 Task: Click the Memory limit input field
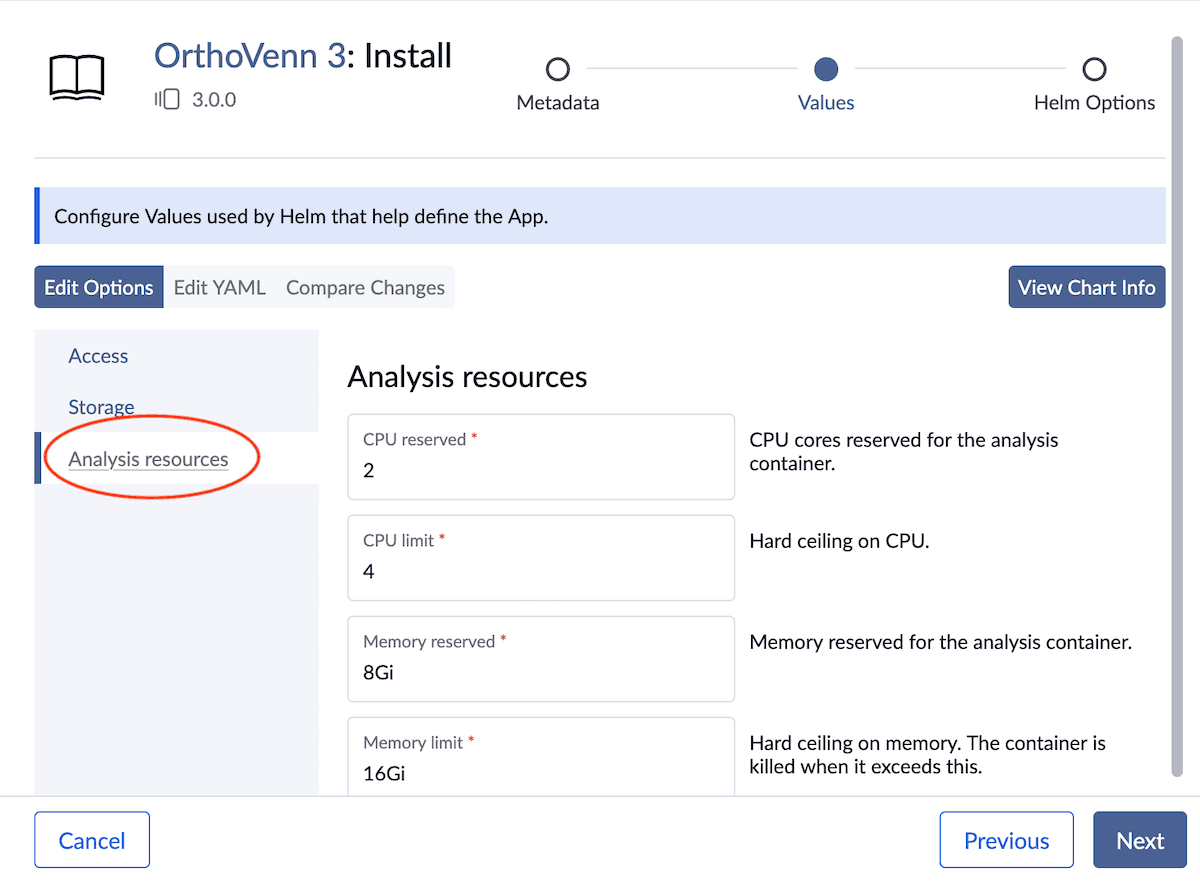[541, 757]
